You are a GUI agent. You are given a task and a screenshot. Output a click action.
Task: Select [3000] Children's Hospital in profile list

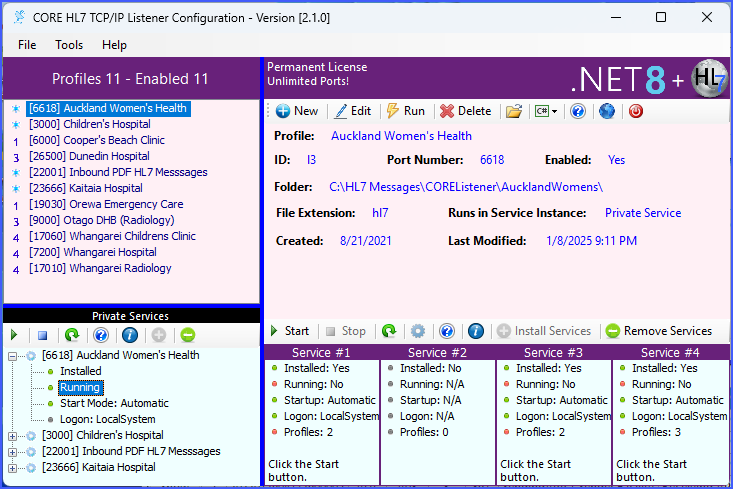point(90,124)
